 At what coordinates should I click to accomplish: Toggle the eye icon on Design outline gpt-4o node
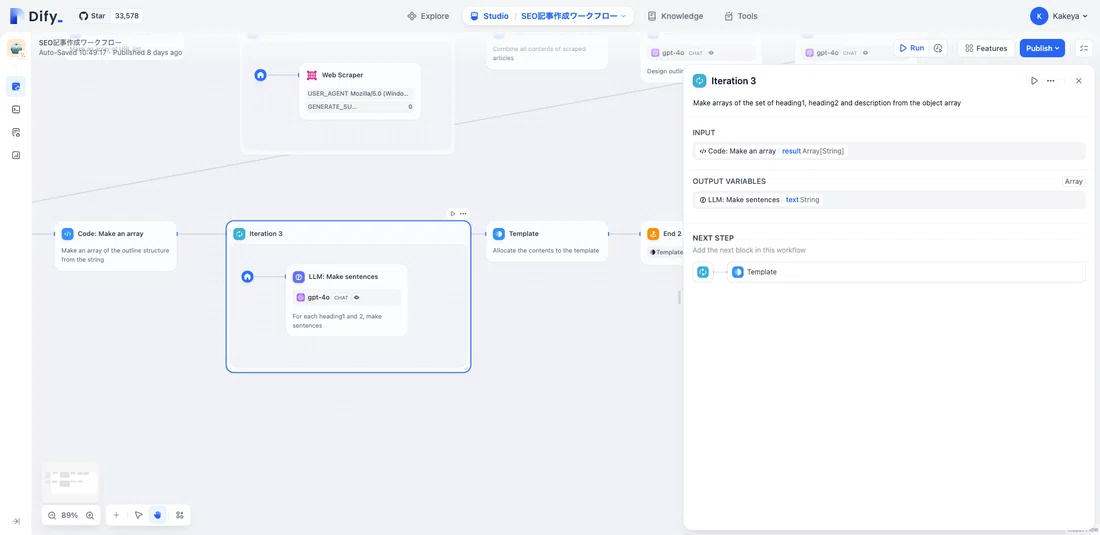click(x=711, y=53)
